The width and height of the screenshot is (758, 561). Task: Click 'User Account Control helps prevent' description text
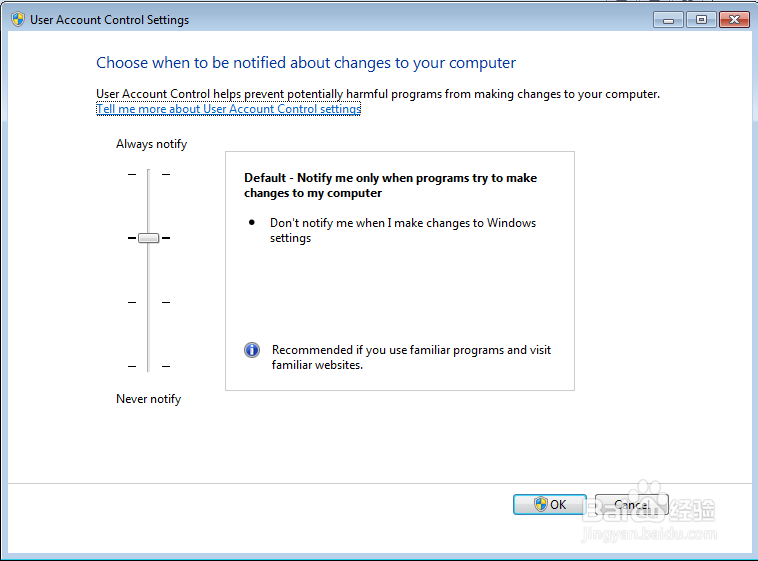(378, 94)
